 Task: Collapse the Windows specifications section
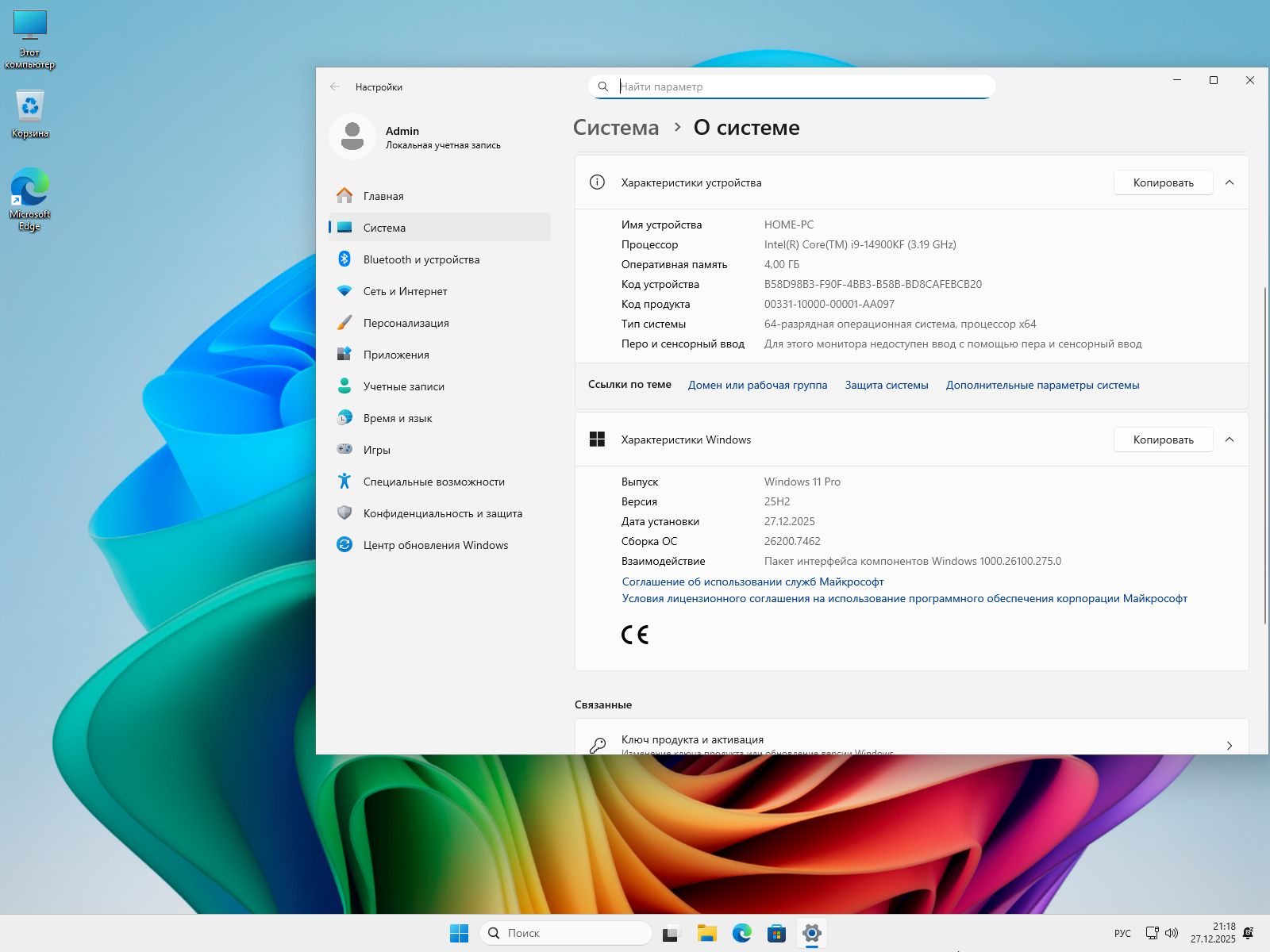click(x=1230, y=440)
